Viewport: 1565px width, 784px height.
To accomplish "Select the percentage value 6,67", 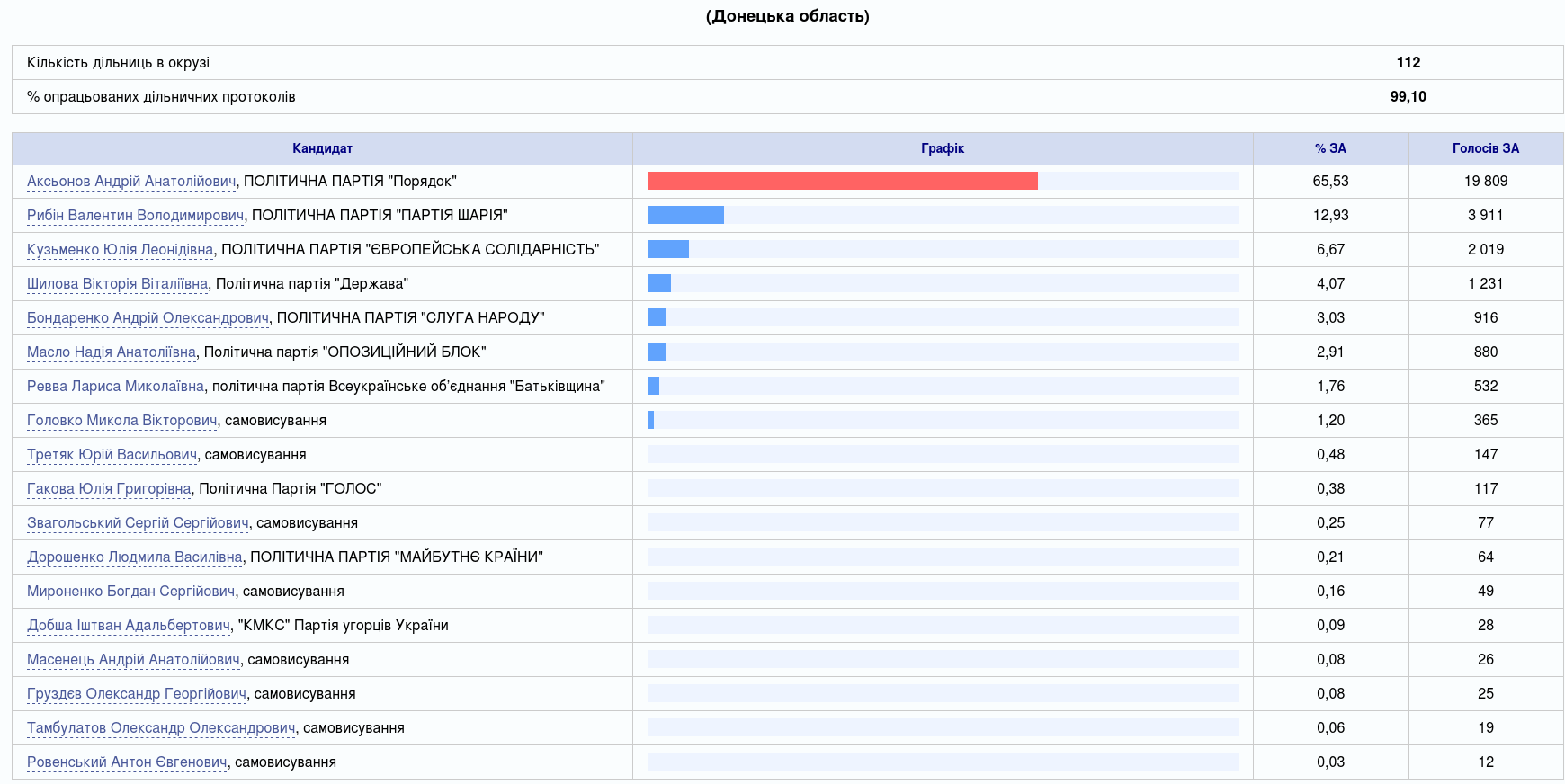I will pyautogui.click(x=1330, y=249).
